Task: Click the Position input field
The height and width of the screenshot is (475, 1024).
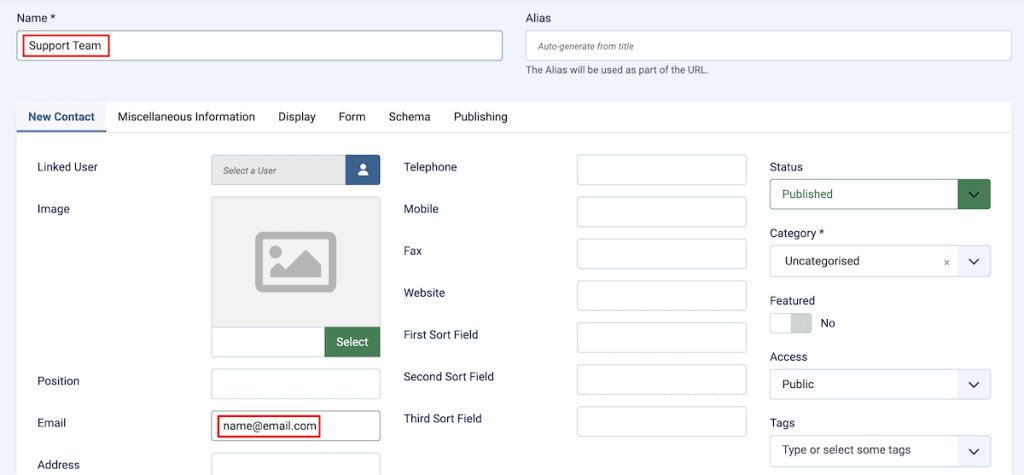Action: coord(296,384)
